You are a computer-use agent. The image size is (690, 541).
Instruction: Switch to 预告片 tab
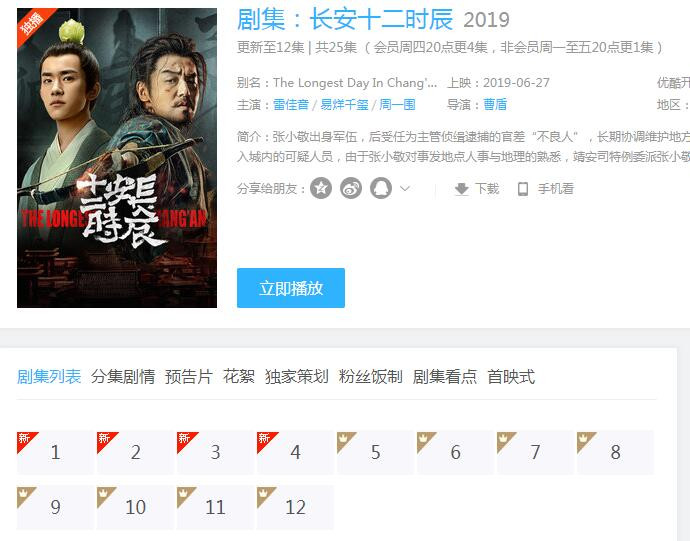pos(189,377)
